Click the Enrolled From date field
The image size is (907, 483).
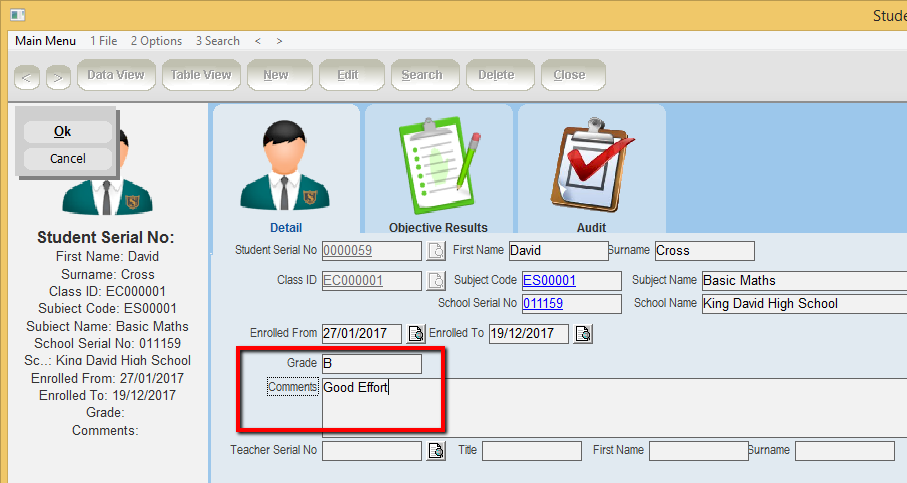point(361,334)
